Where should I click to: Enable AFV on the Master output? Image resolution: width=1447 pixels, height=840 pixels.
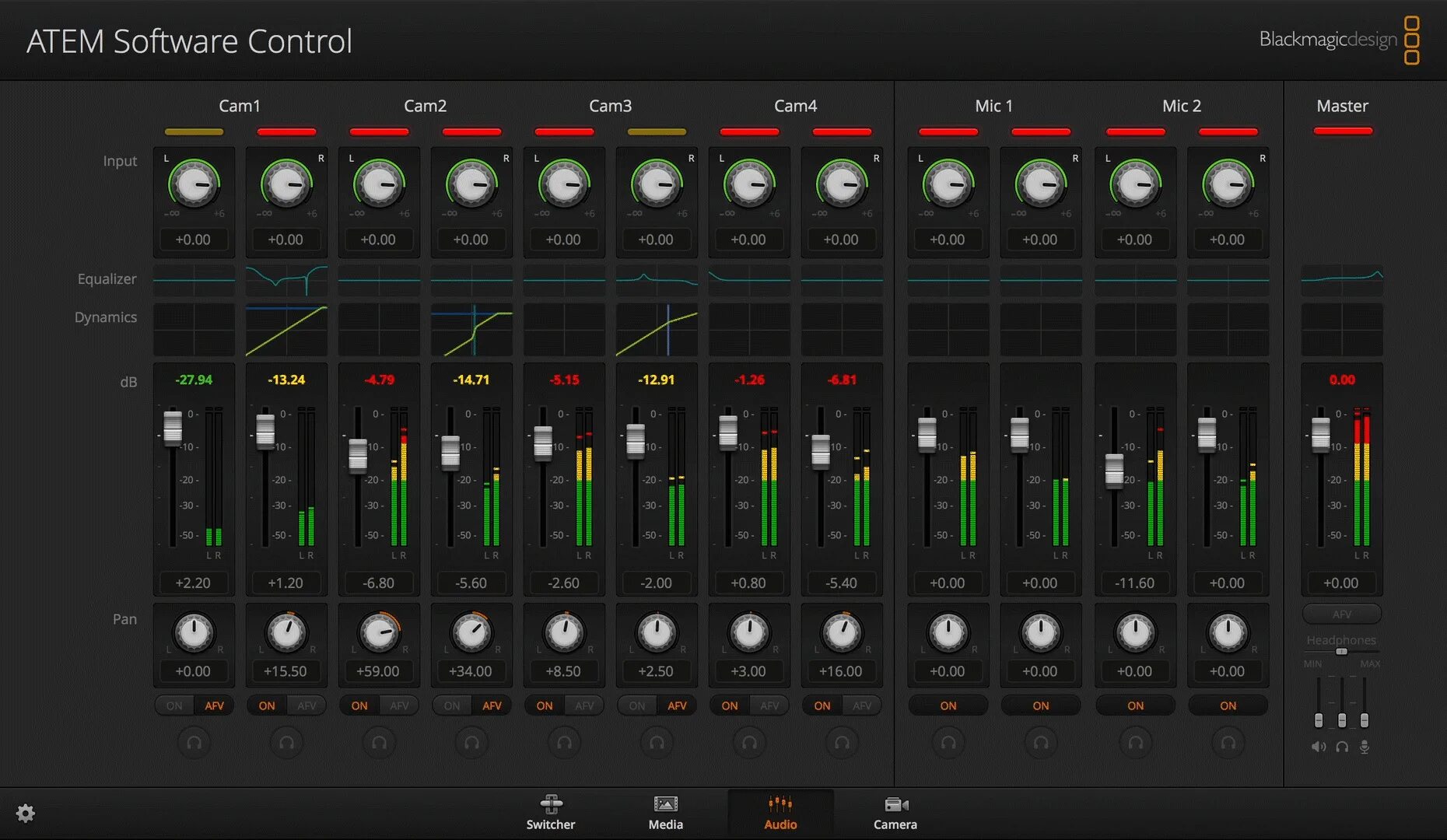1342,614
